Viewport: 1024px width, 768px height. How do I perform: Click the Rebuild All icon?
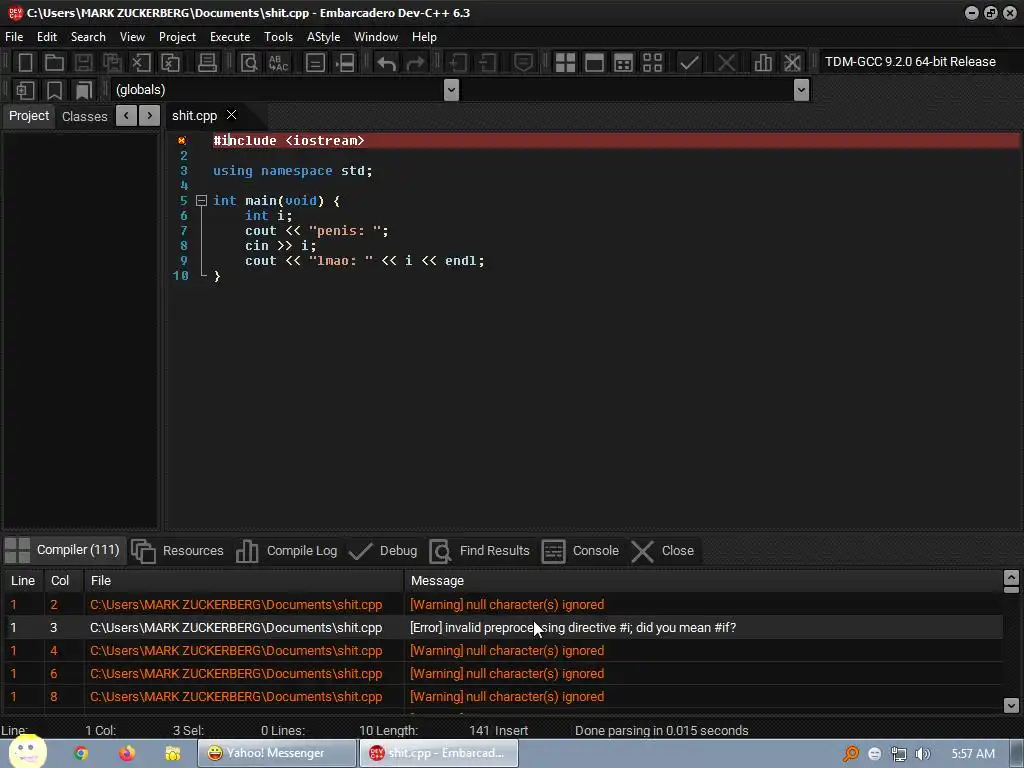point(652,63)
